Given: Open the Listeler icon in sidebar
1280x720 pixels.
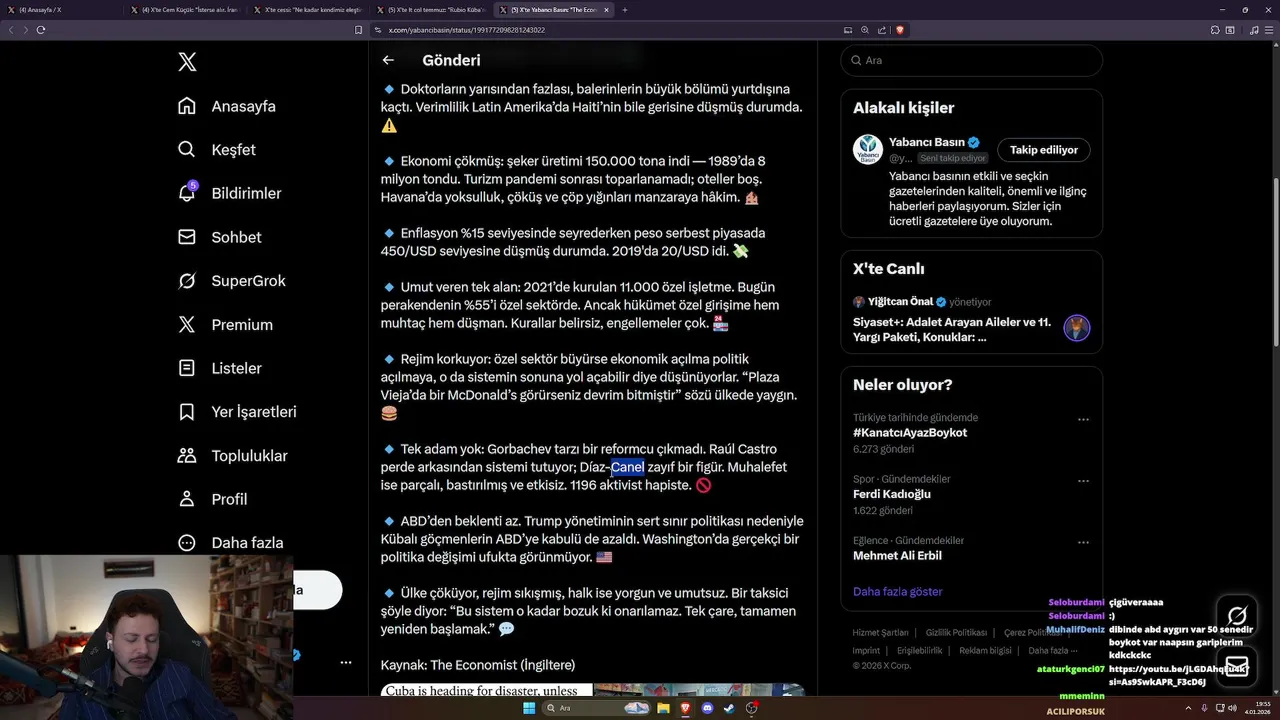Looking at the screenshot, I should point(187,368).
